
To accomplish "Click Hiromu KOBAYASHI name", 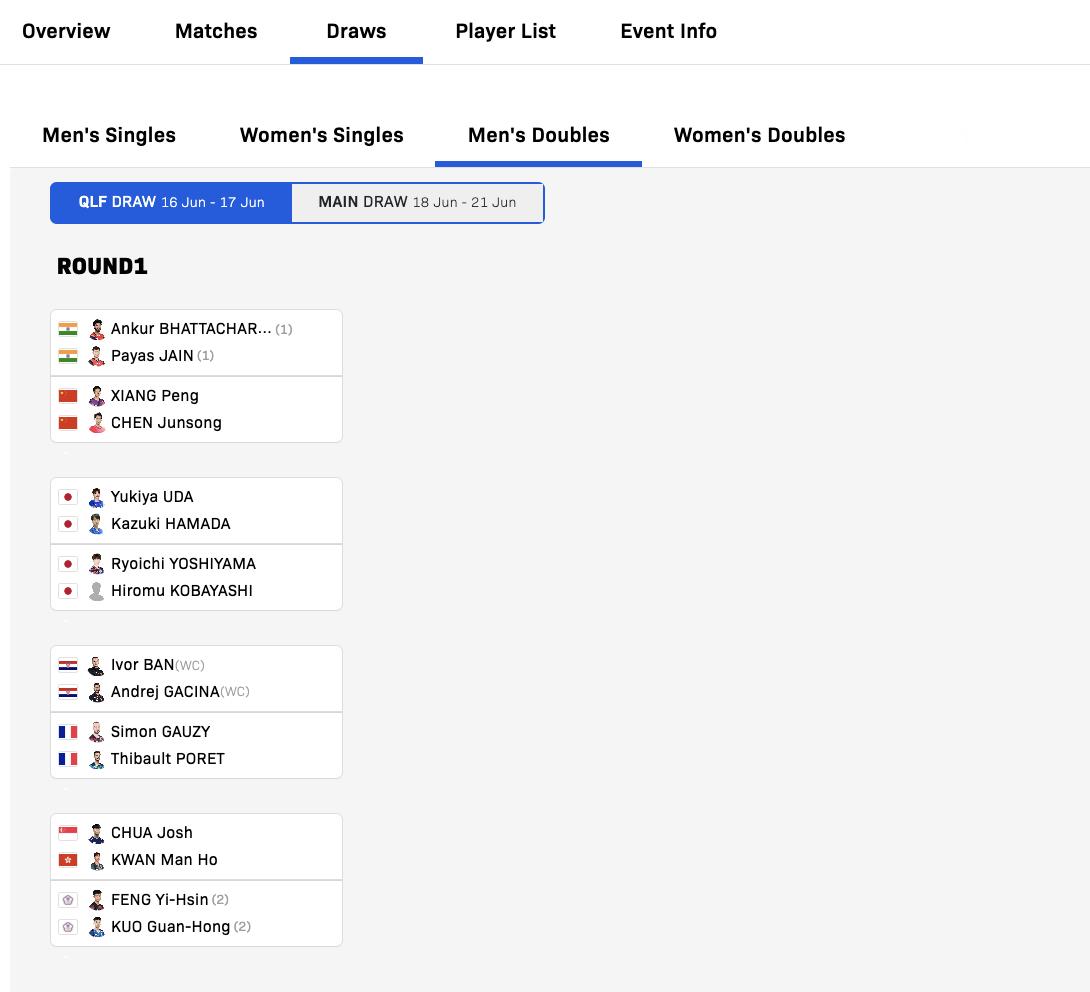I will 182,591.
